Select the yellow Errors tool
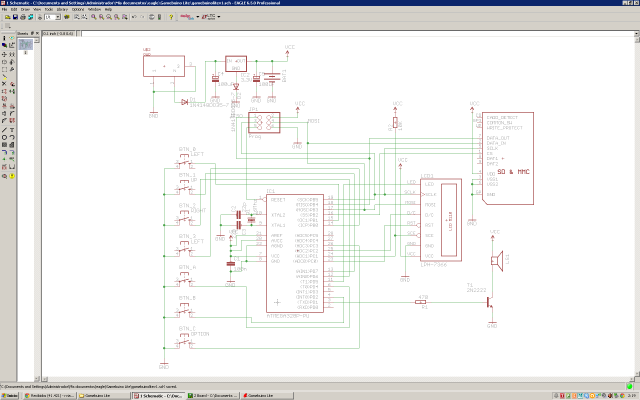Image resolution: width=640 pixels, height=400 pixels. click(x=12, y=176)
